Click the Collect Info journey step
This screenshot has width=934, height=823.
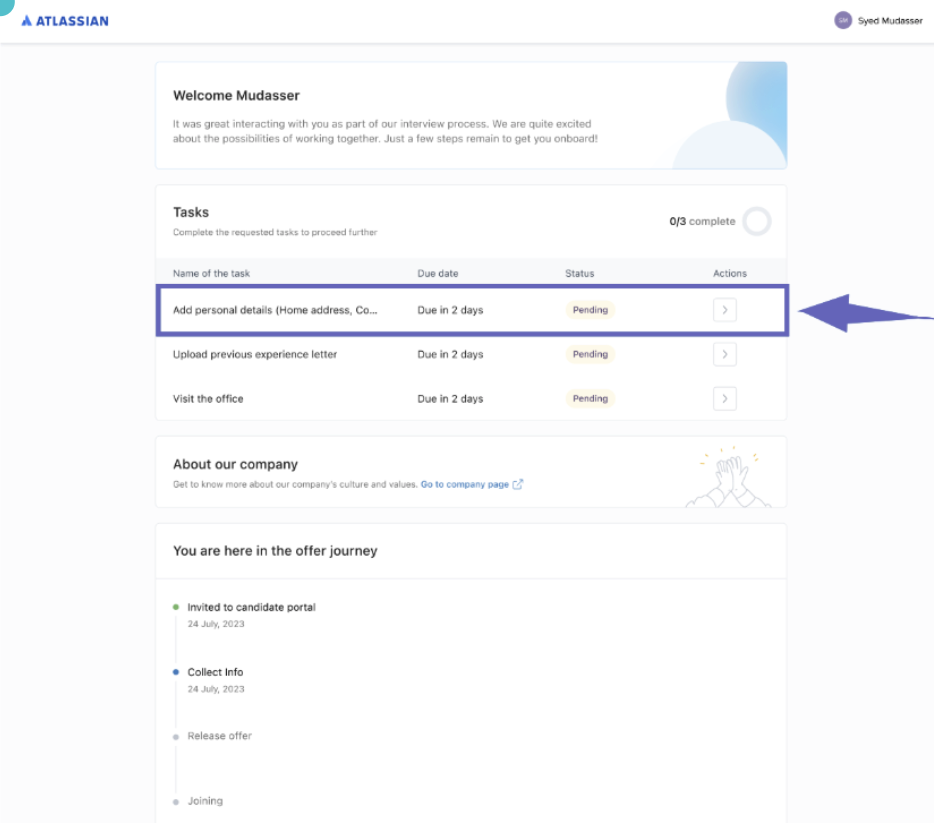[215, 672]
